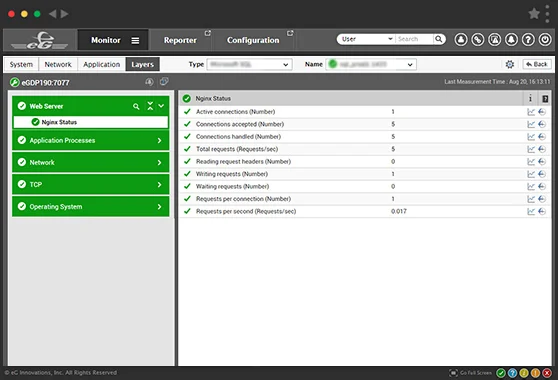Image resolution: width=558 pixels, height=380 pixels.
Task: Click the orange major alarm filter icon
Action: 535,373
